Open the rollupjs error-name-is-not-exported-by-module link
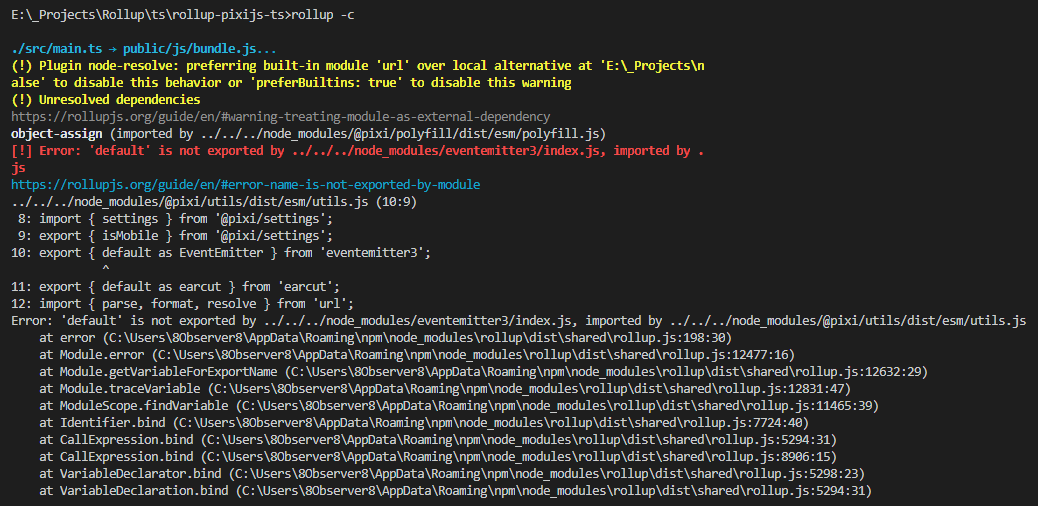The width and height of the screenshot is (1038, 506). click(246, 185)
